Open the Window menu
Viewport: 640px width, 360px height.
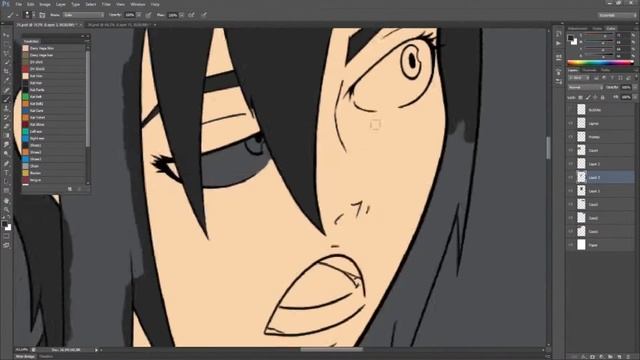138,4
